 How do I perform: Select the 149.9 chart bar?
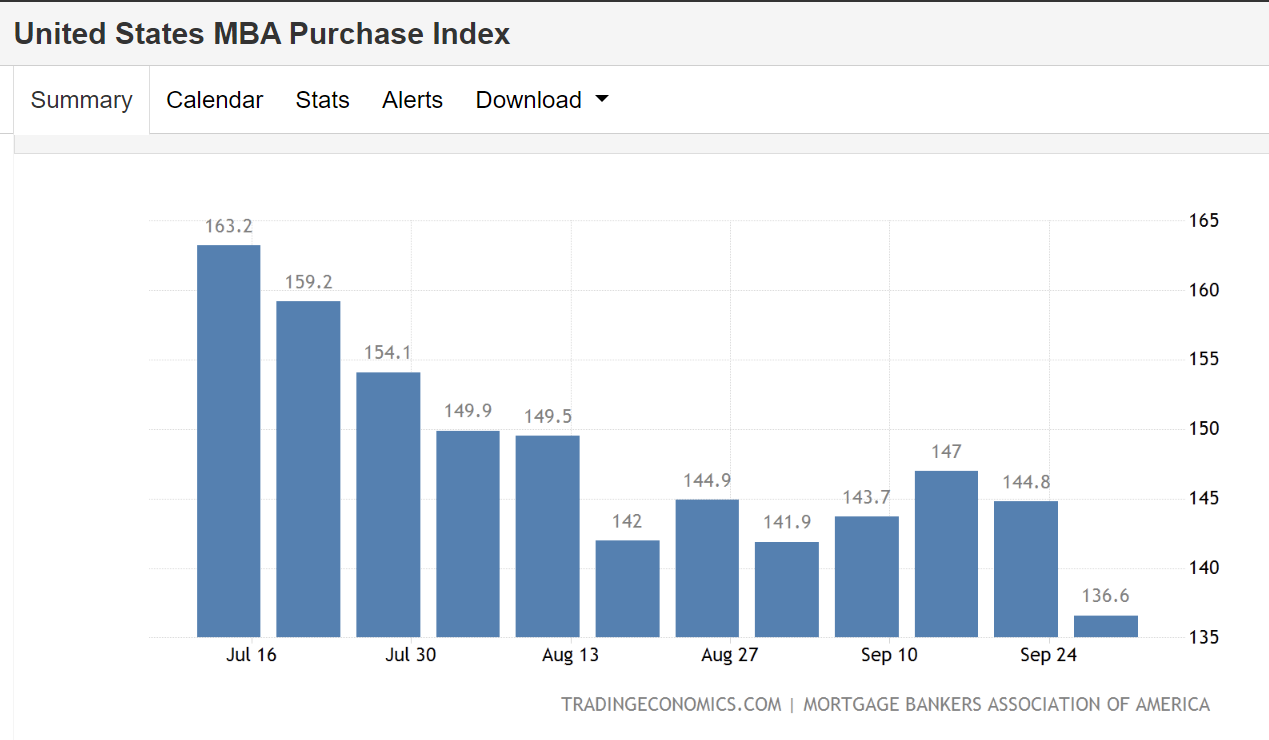point(467,533)
